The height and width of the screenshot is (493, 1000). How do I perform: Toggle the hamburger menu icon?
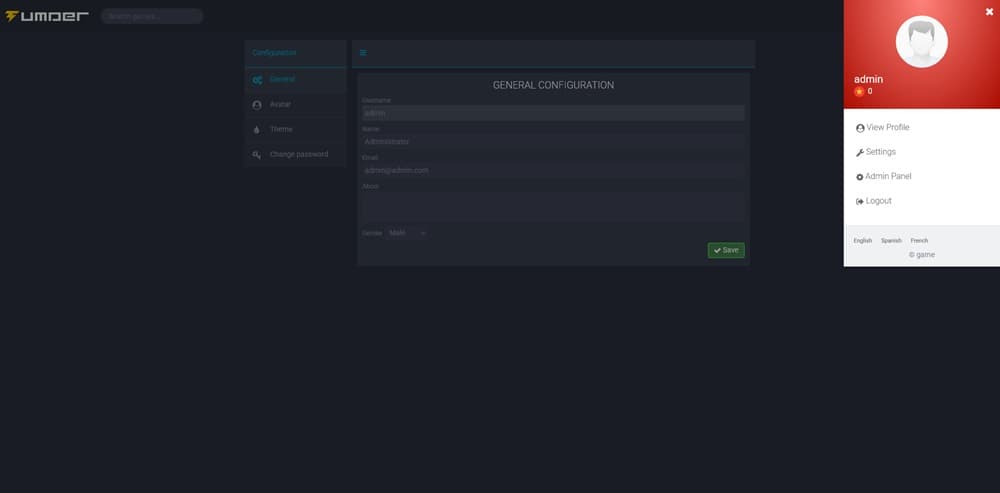363,53
